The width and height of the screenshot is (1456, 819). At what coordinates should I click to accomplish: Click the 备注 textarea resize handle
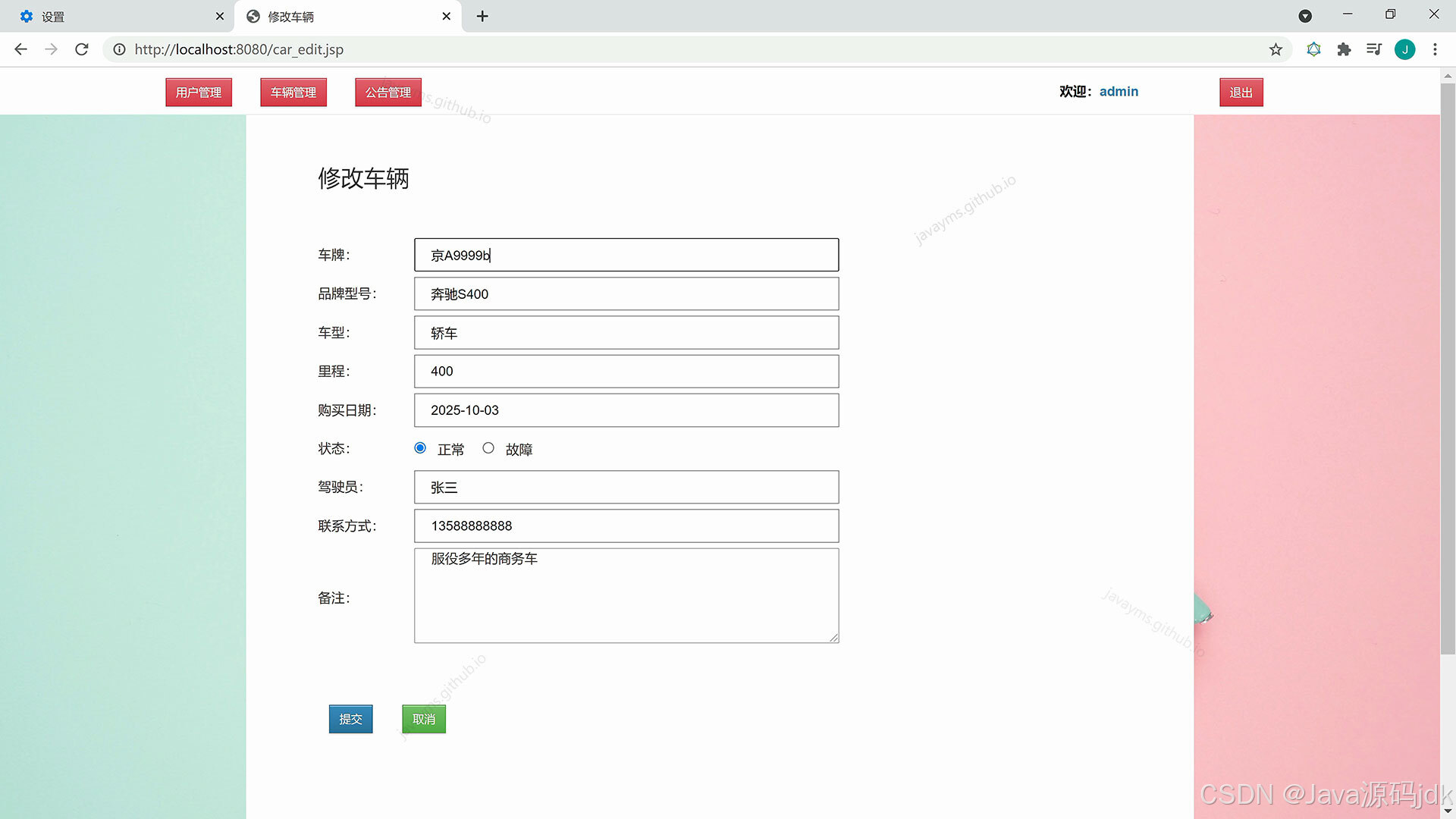click(x=834, y=639)
